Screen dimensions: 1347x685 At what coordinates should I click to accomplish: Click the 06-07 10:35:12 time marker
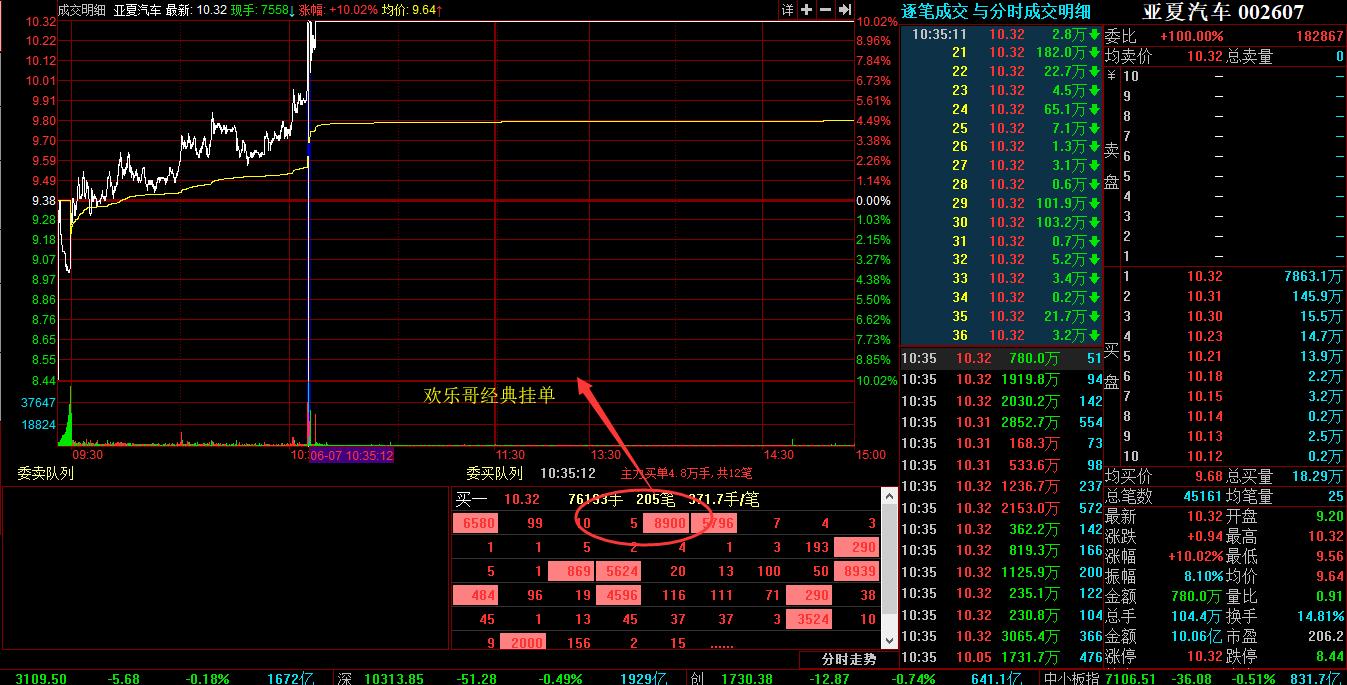tap(351, 455)
